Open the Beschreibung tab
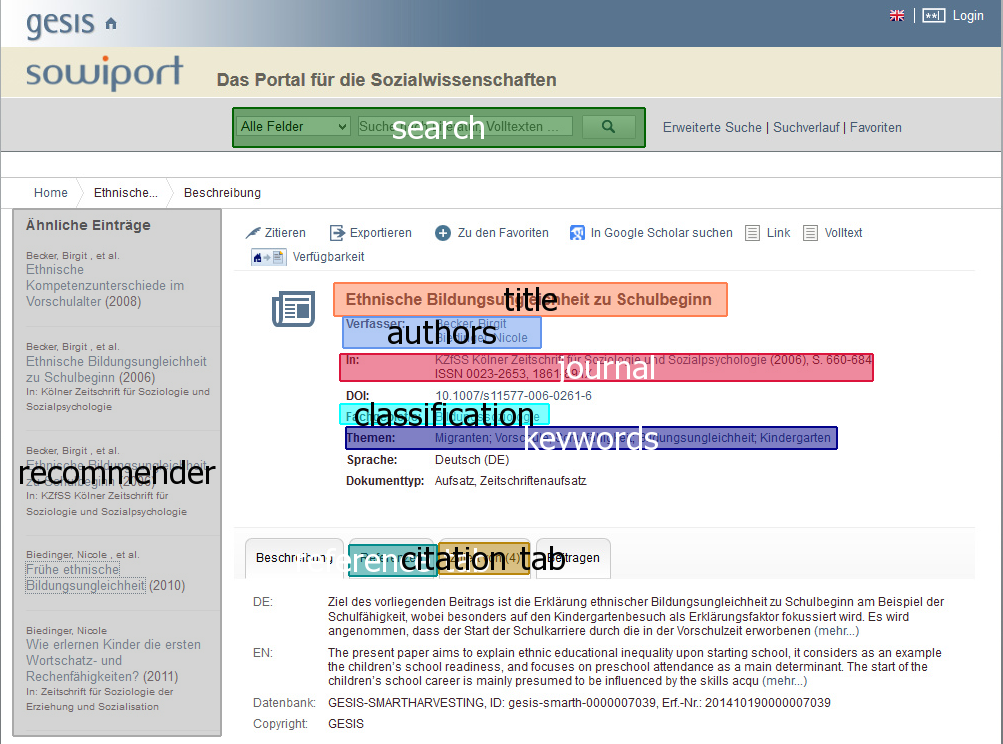 [294, 558]
